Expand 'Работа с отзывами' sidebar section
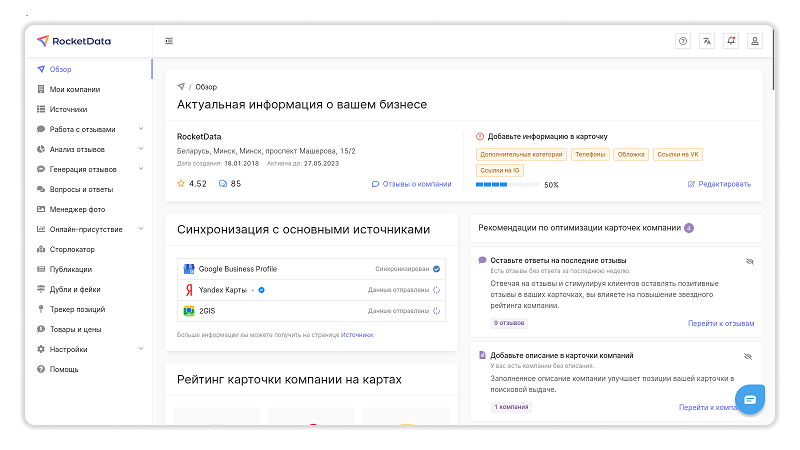Viewport: 800px width, 450px height. point(141,129)
